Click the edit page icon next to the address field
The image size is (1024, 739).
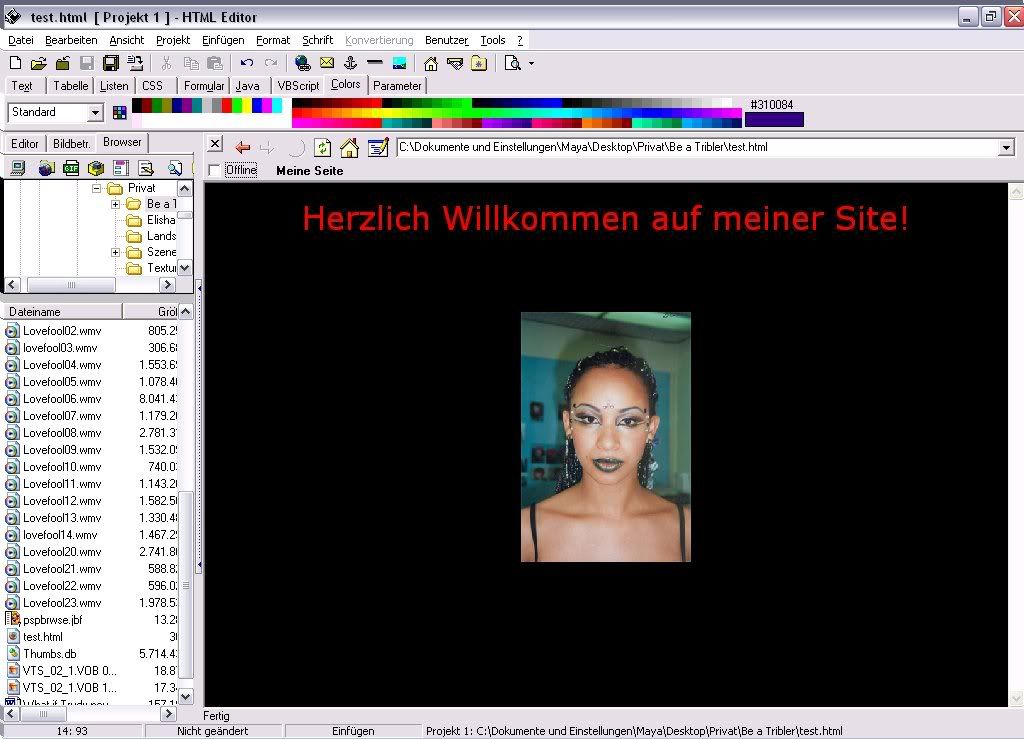378,148
